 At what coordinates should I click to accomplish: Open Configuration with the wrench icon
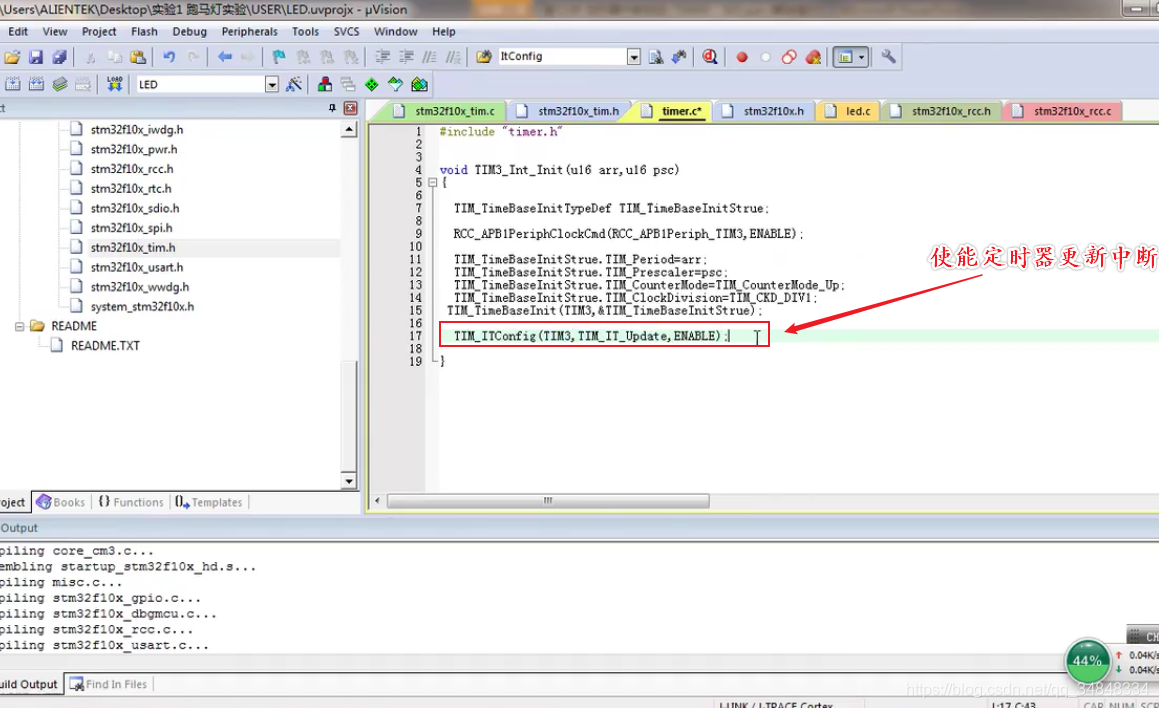point(888,57)
